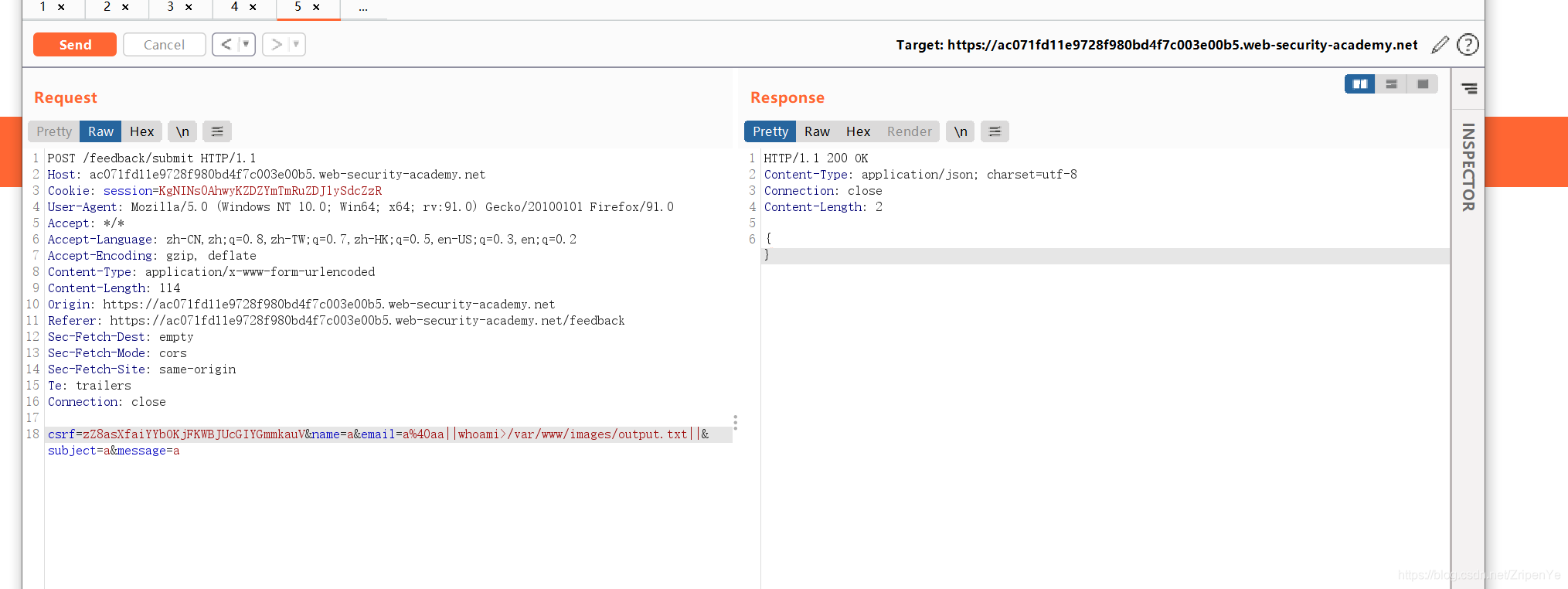Edit target with the pencil icon
Screen dimensions: 1568x589
click(1440, 45)
